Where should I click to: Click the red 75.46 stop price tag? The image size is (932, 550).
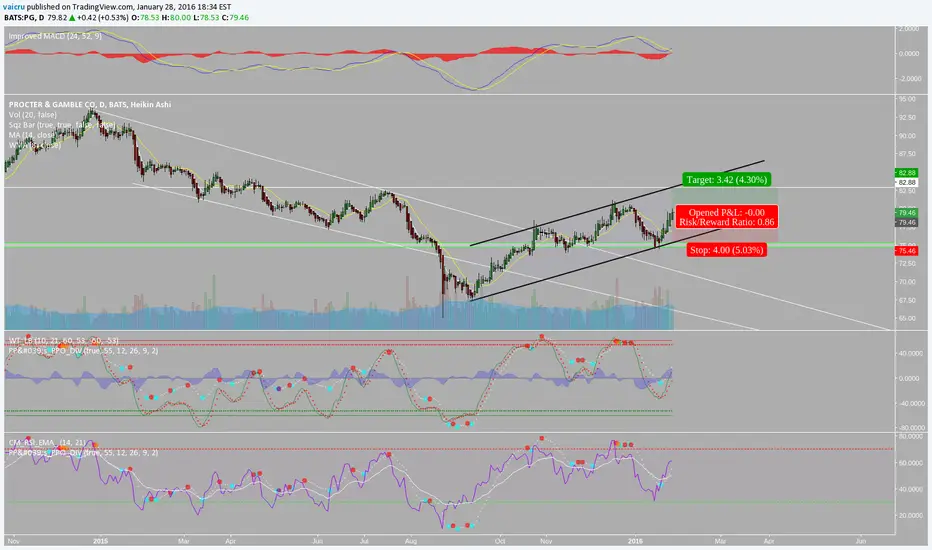[906, 251]
